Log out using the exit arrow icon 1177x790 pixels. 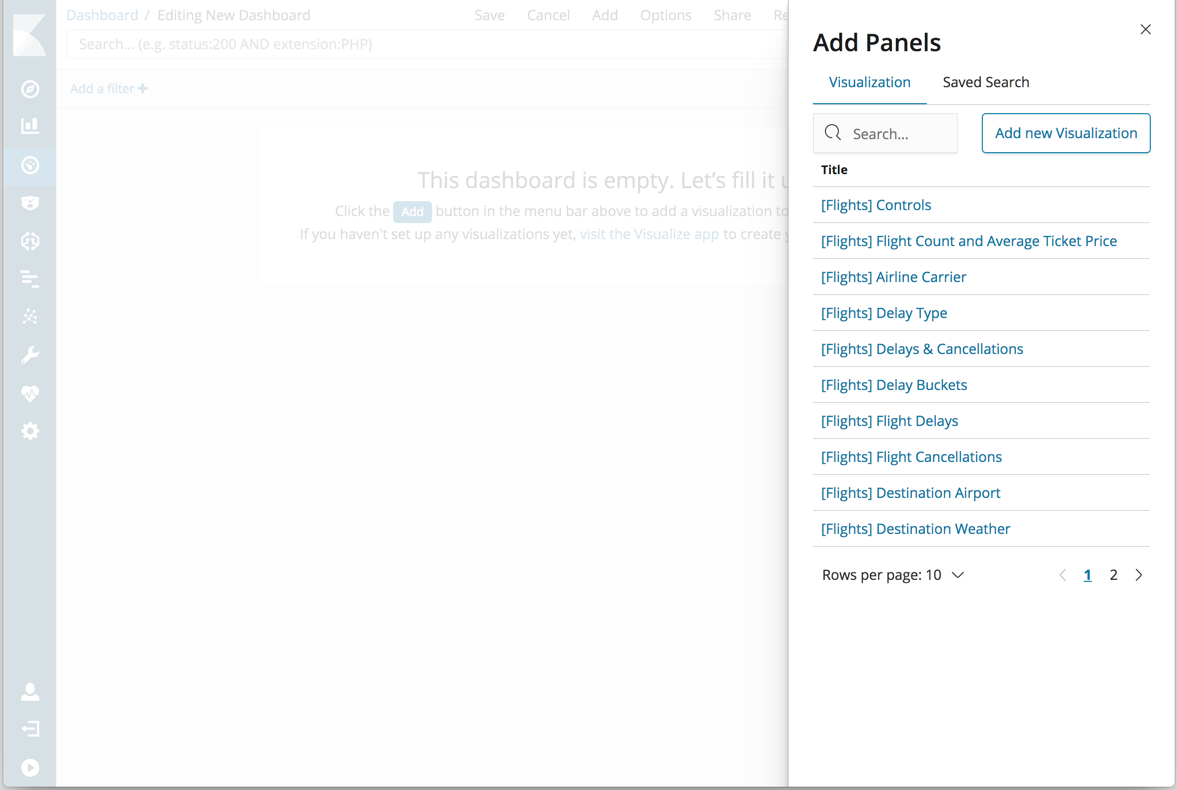[x=30, y=729]
